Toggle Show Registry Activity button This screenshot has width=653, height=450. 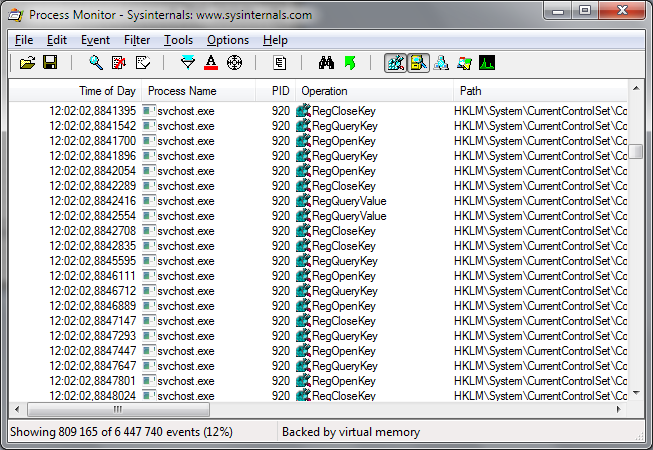(x=395, y=63)
